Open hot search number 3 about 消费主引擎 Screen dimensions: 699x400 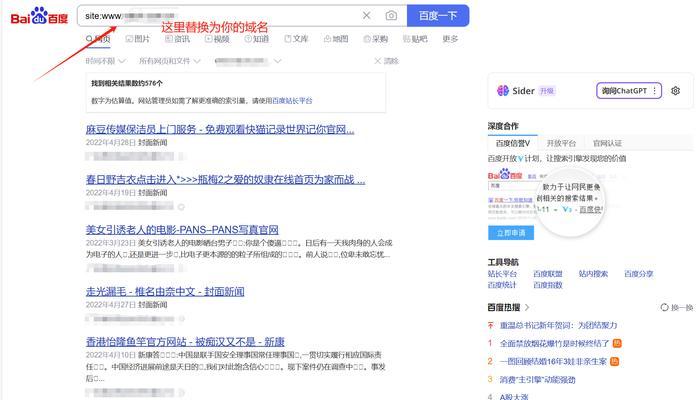pyautogui.click(x=538, y=380)
